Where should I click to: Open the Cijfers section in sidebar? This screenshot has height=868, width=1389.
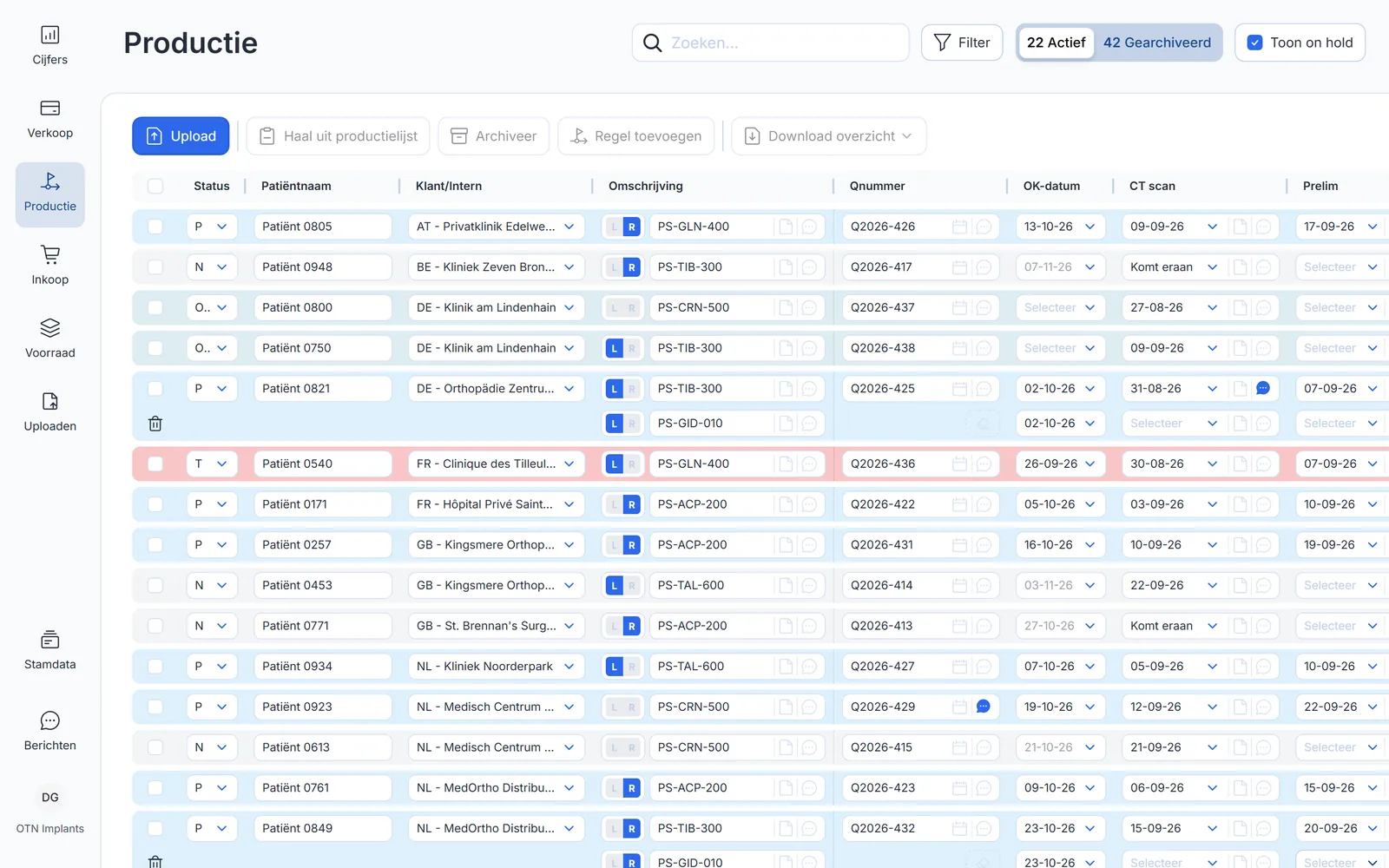point(50,46)
